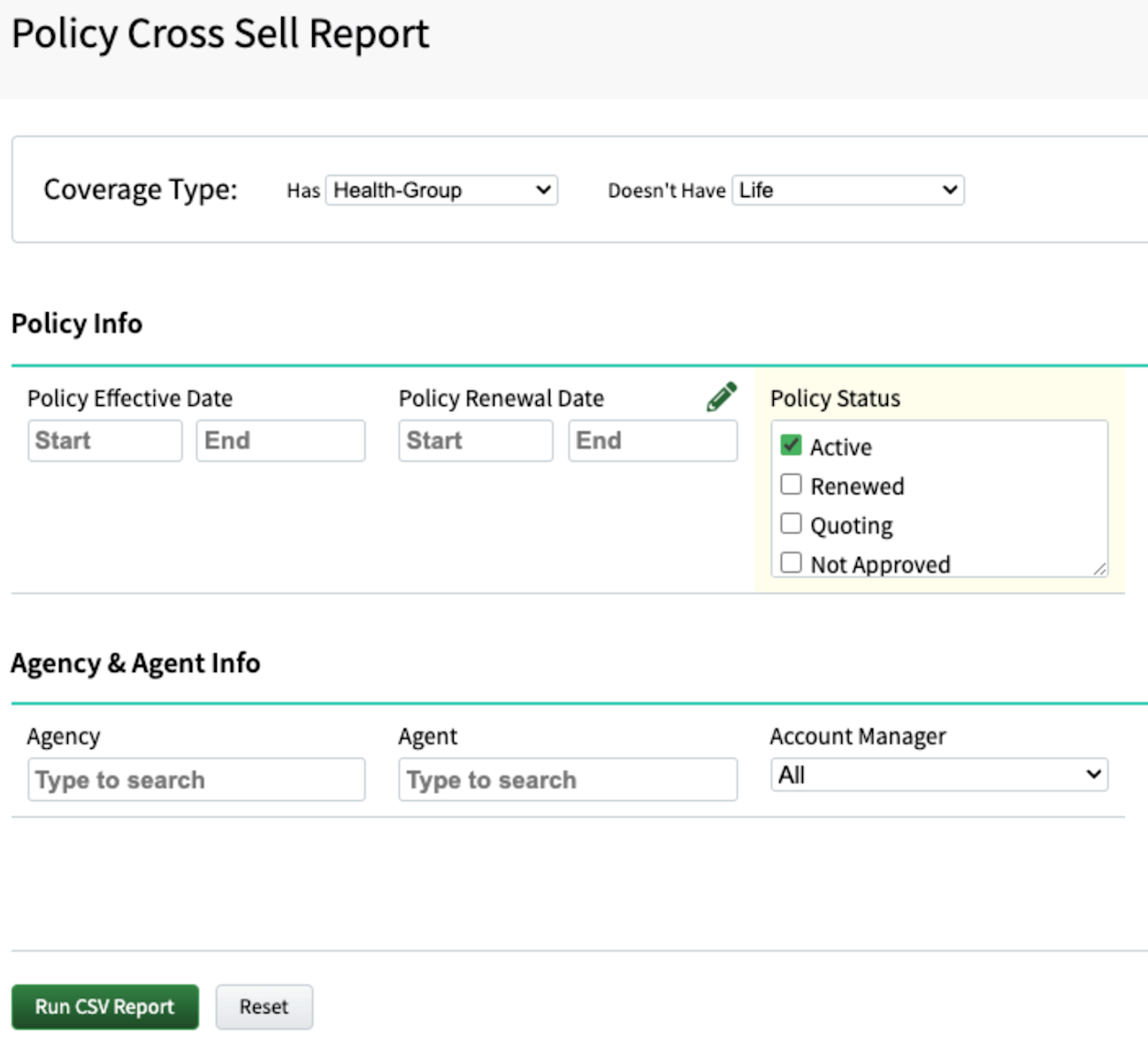Check the Quoting policy status

(791, 523)
